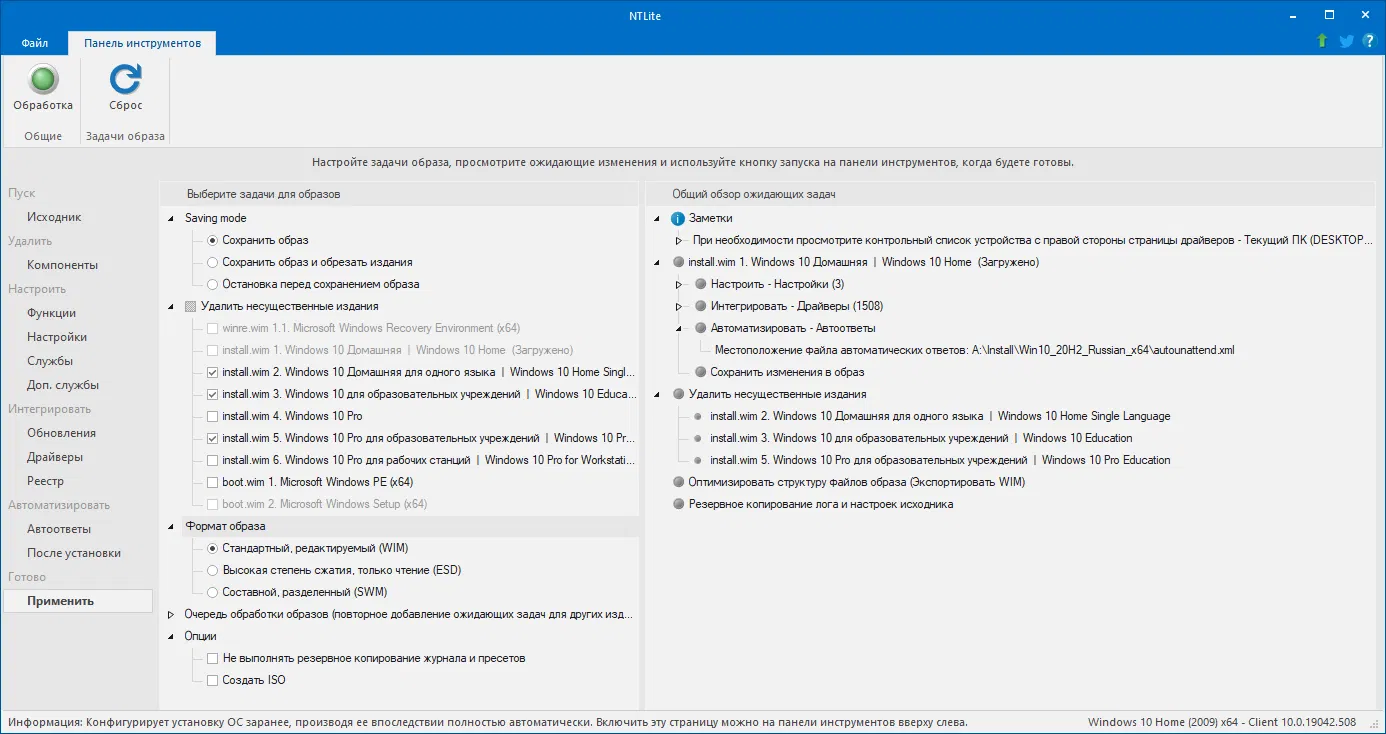Check boot.wim 1 Microsoft Windows PE box
This screenshot has width=1386, height=734.
pos(212,482)
